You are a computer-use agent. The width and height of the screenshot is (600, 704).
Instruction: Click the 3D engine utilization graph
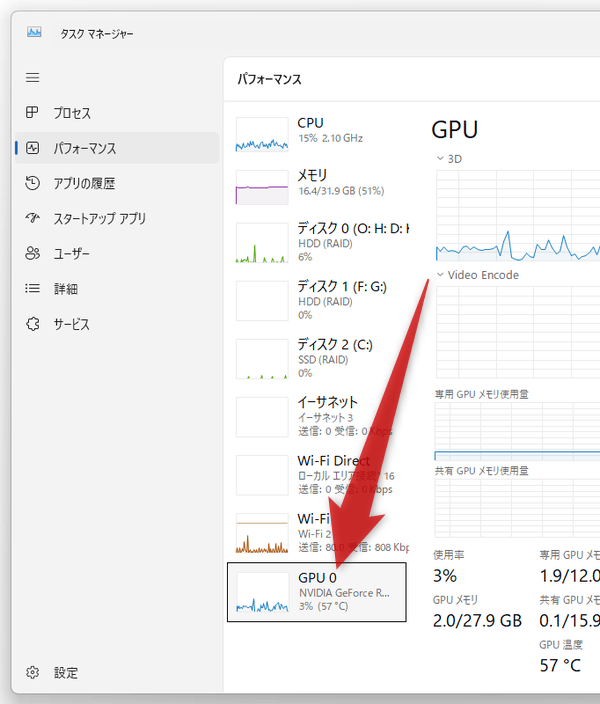point(518,216)
